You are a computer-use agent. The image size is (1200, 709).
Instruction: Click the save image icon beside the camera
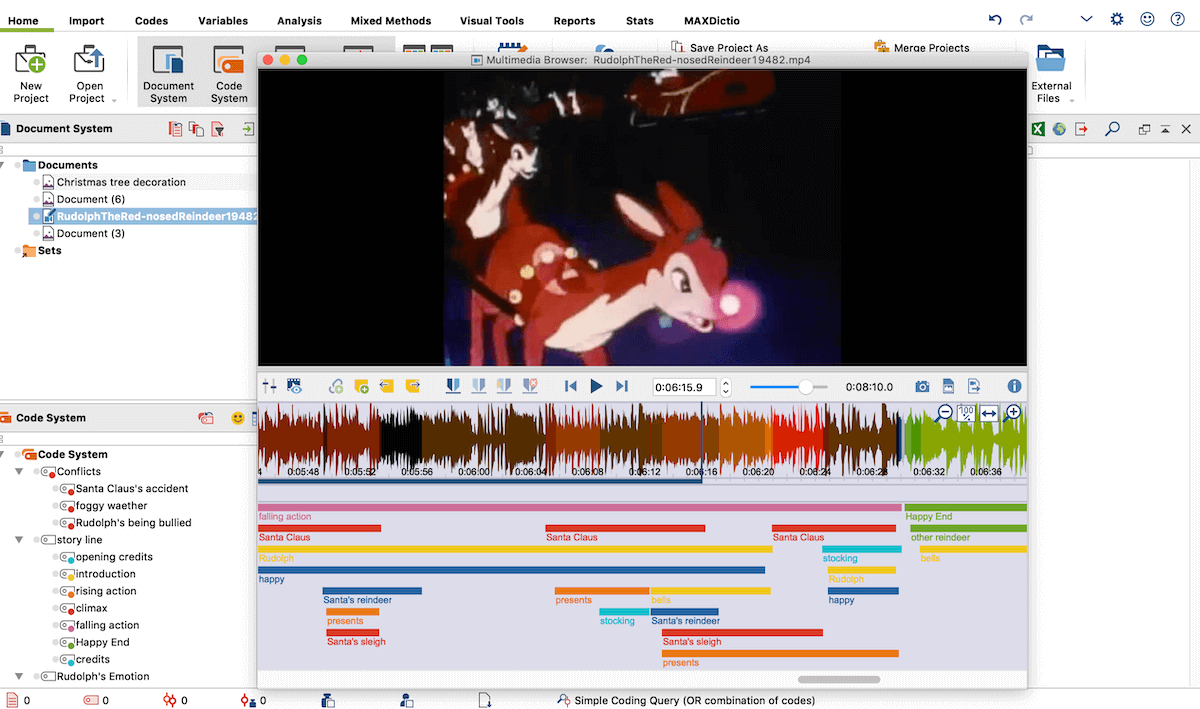point(948,386)
